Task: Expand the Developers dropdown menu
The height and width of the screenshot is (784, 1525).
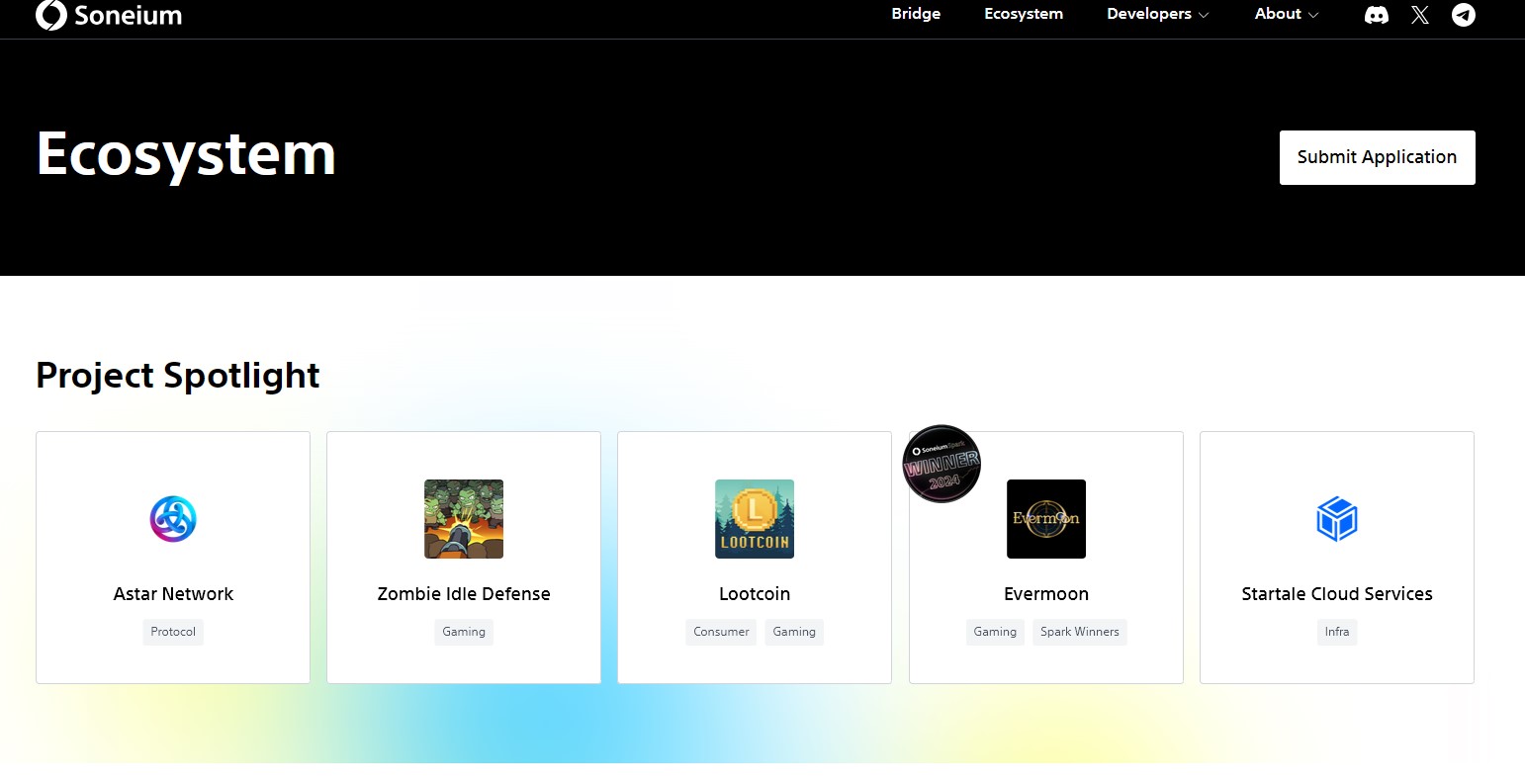Action: click(x=1157, y=14)
